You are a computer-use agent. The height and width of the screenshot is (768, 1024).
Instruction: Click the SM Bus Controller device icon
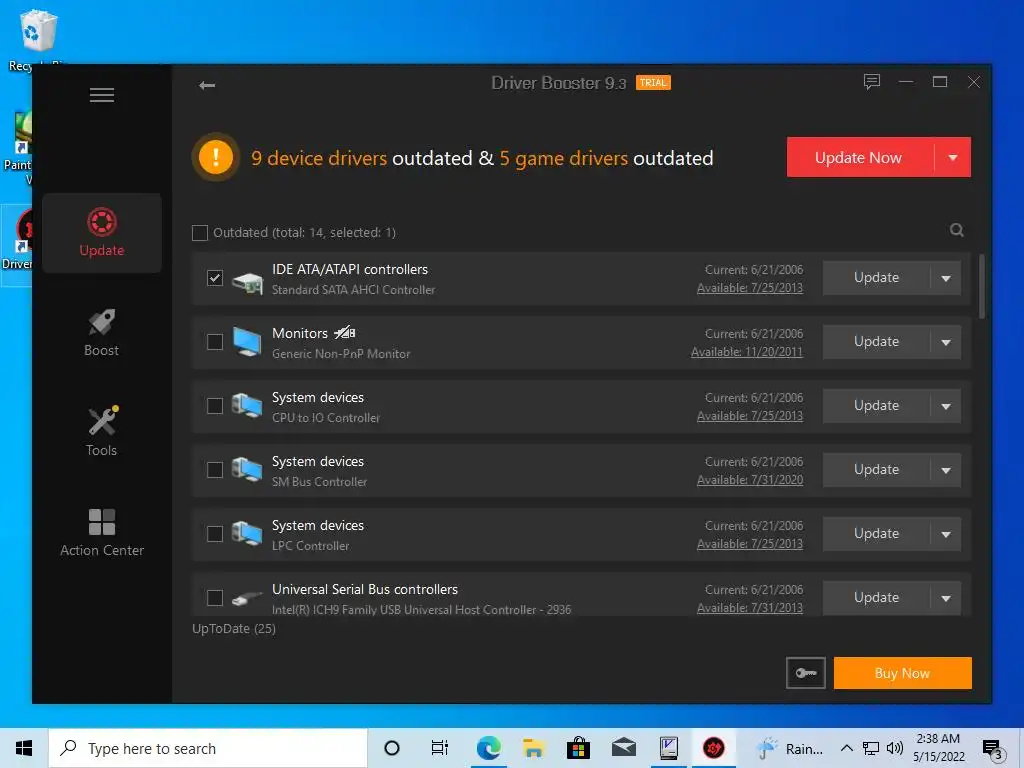coord(247,470)
